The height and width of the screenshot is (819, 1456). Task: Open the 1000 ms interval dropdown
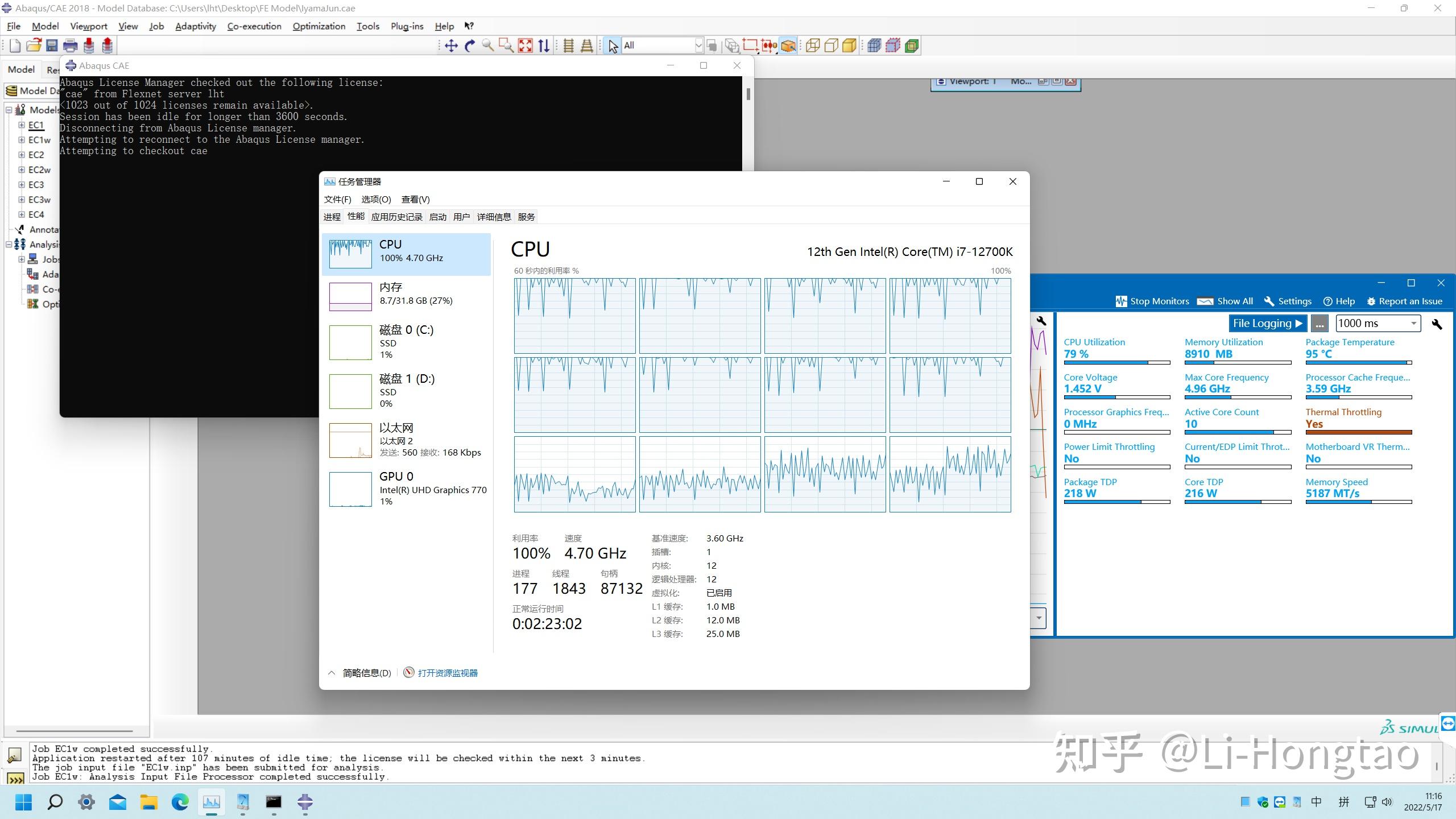click(x=1413, y=323)
